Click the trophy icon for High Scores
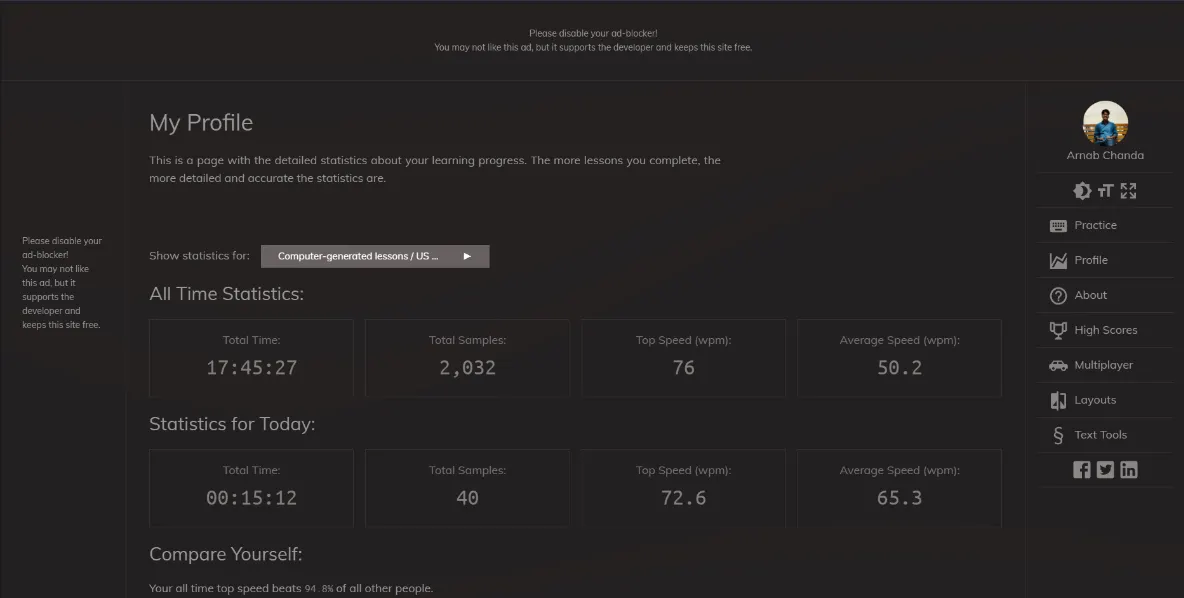1184x598 pixels. point(1058,330)
